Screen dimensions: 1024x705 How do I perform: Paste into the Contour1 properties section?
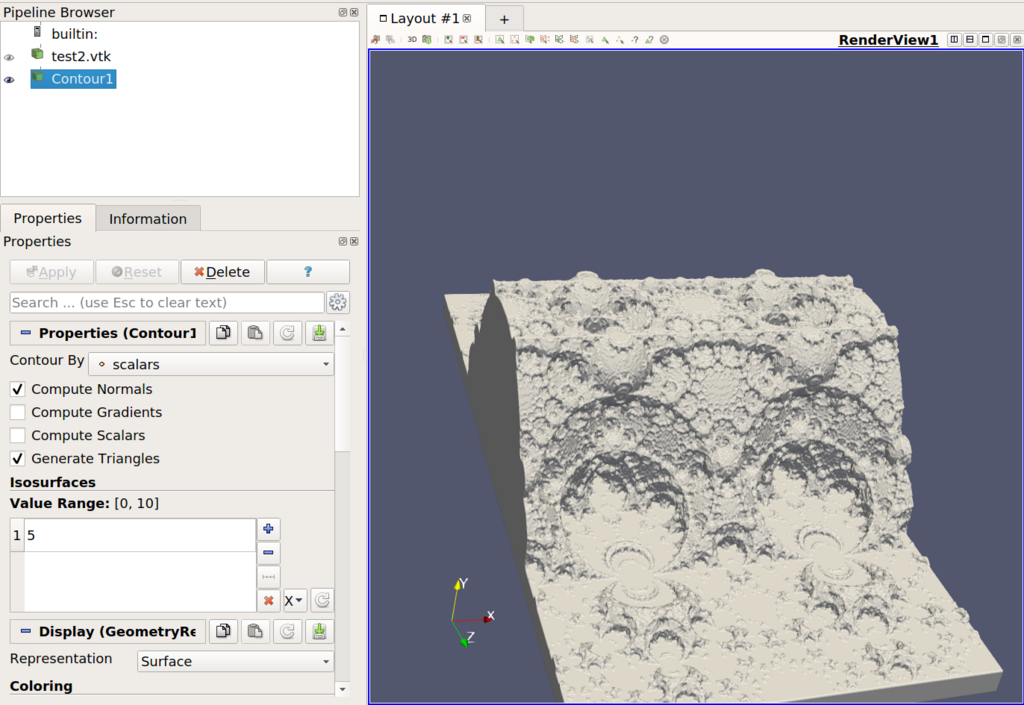[x=255, y=333]
